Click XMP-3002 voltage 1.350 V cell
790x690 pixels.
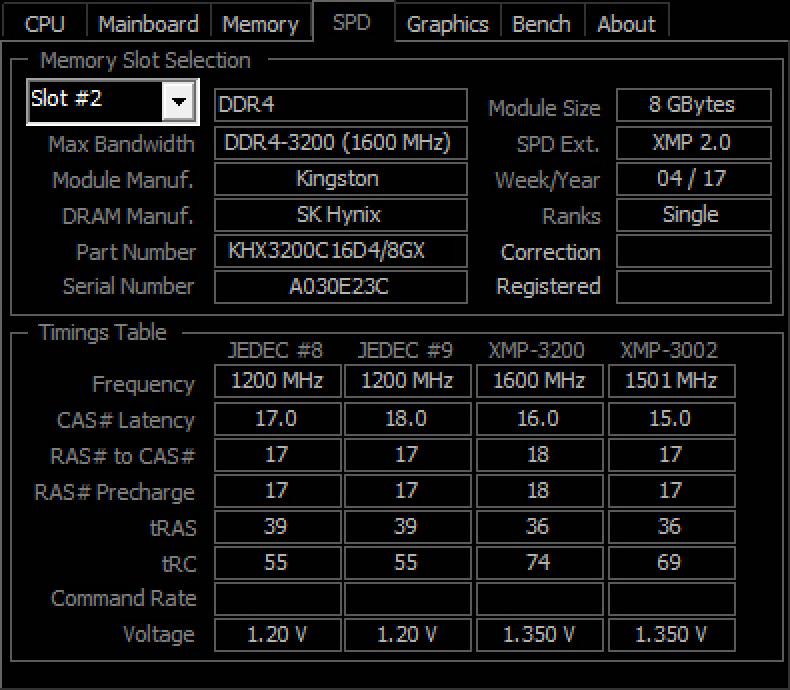tap(672, 635)
